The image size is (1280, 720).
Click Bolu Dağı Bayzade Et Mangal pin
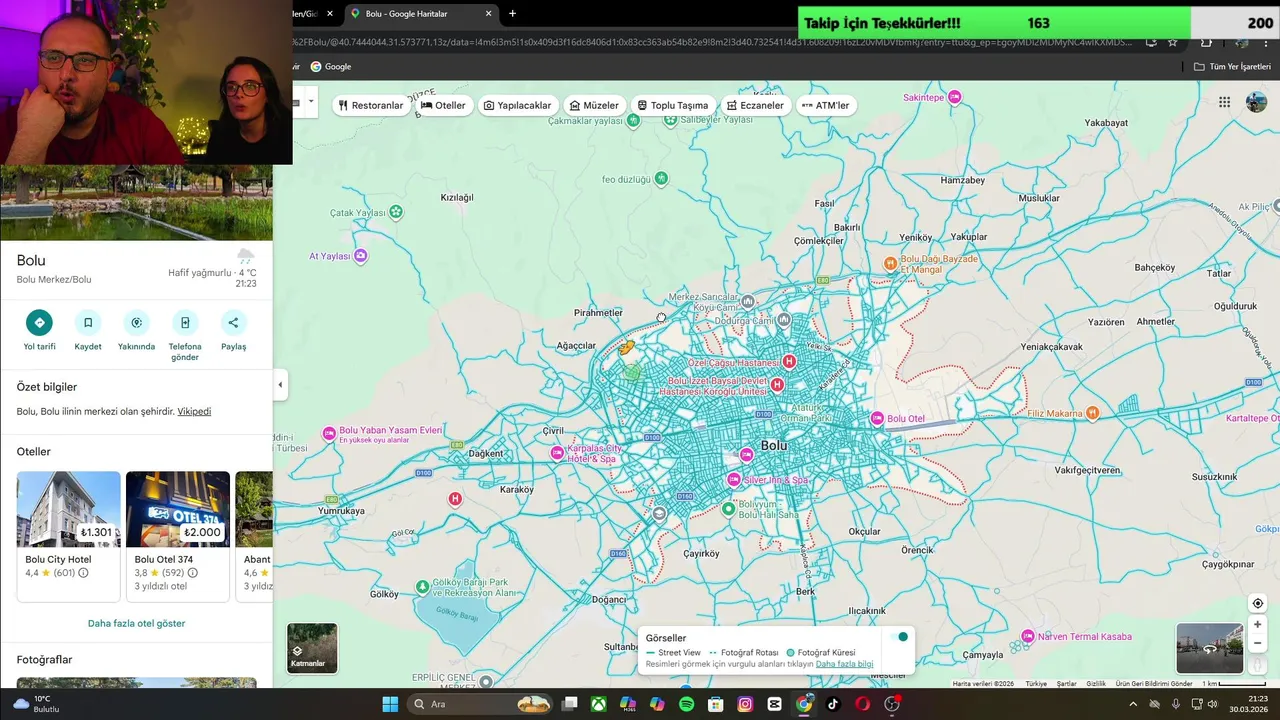890,263
